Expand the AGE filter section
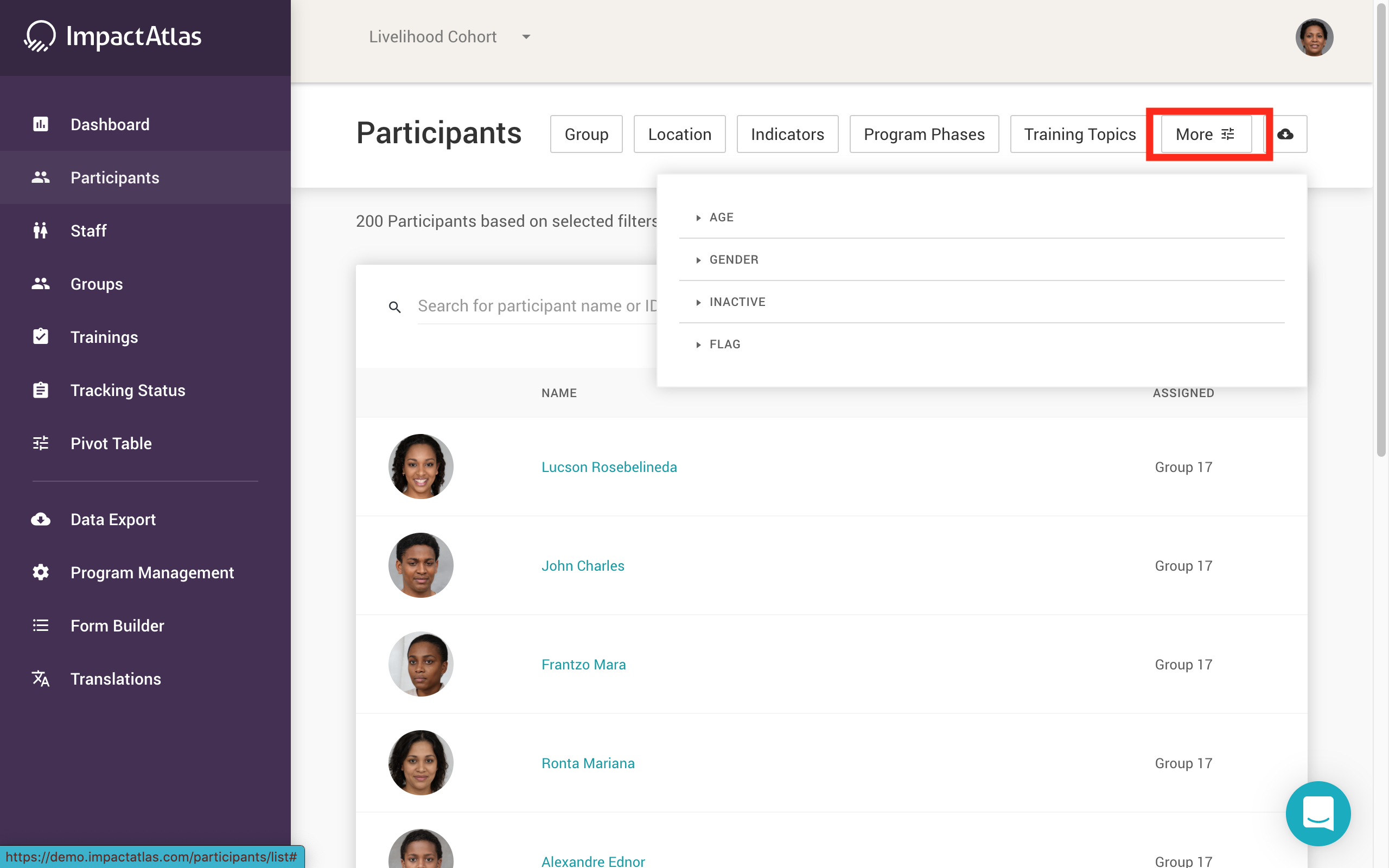This screenshot has height=868, width=1389. [x=722, y=218]
